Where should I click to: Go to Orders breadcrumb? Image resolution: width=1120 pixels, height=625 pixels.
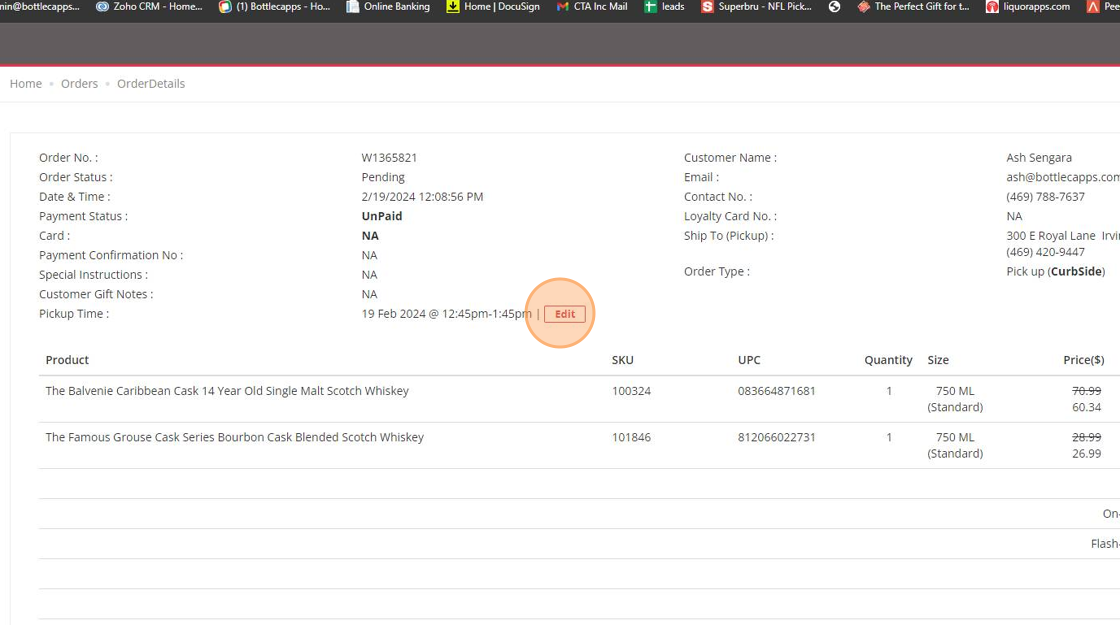point(79,84)
